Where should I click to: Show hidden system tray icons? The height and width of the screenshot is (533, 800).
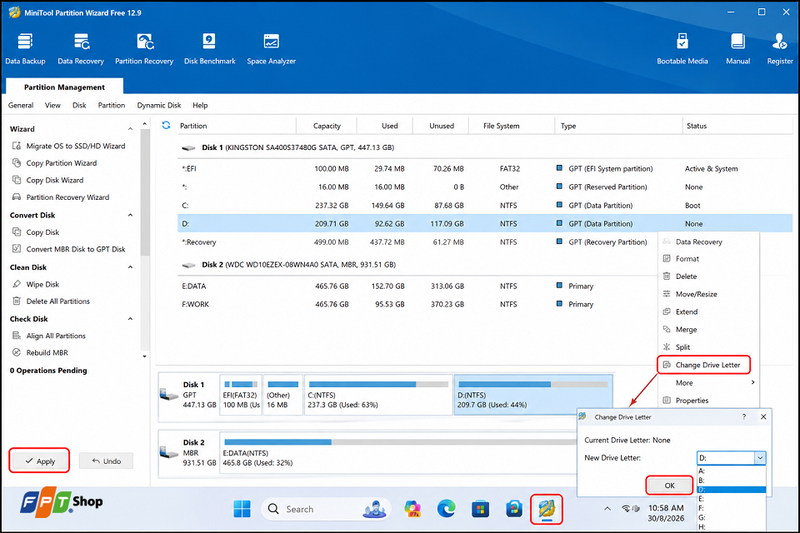pyautogui.click(x=607, y=509)
